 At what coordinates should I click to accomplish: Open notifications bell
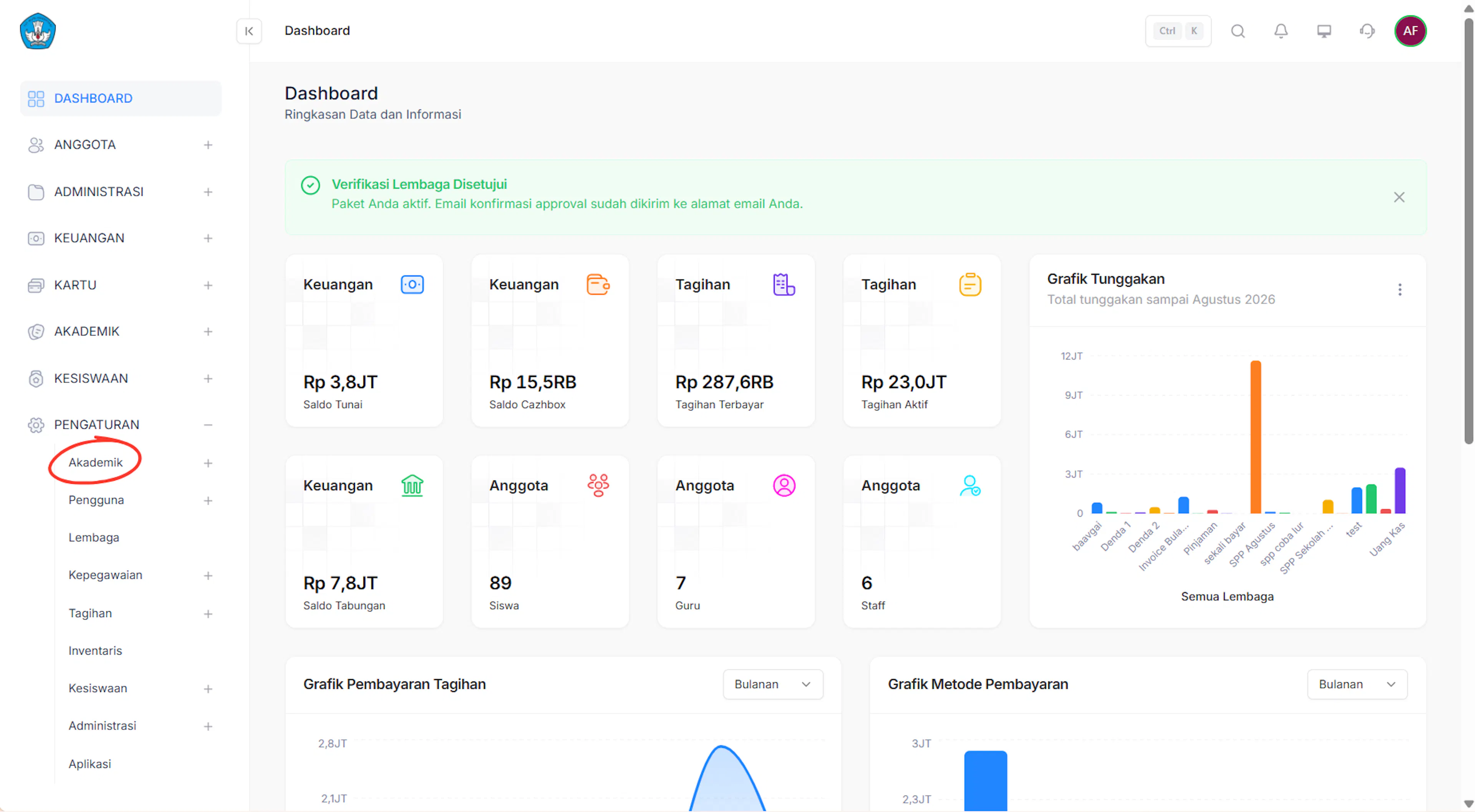(1281, 31)
